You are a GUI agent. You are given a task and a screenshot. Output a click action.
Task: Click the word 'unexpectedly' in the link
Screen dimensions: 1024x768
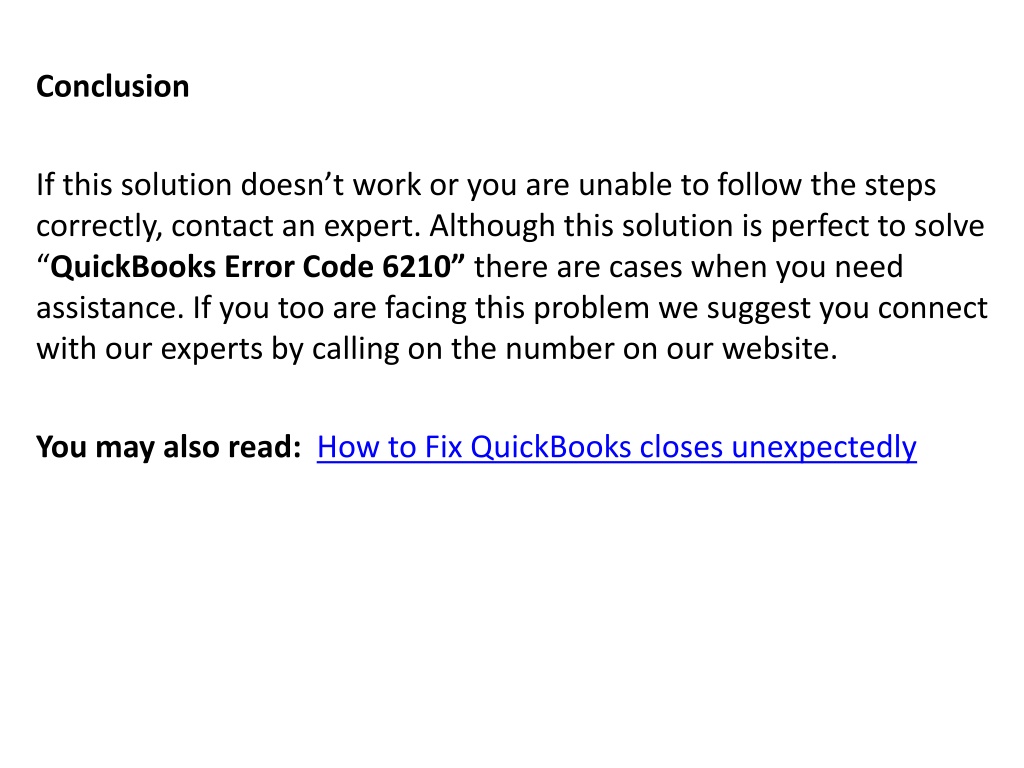tap(824, 448)
